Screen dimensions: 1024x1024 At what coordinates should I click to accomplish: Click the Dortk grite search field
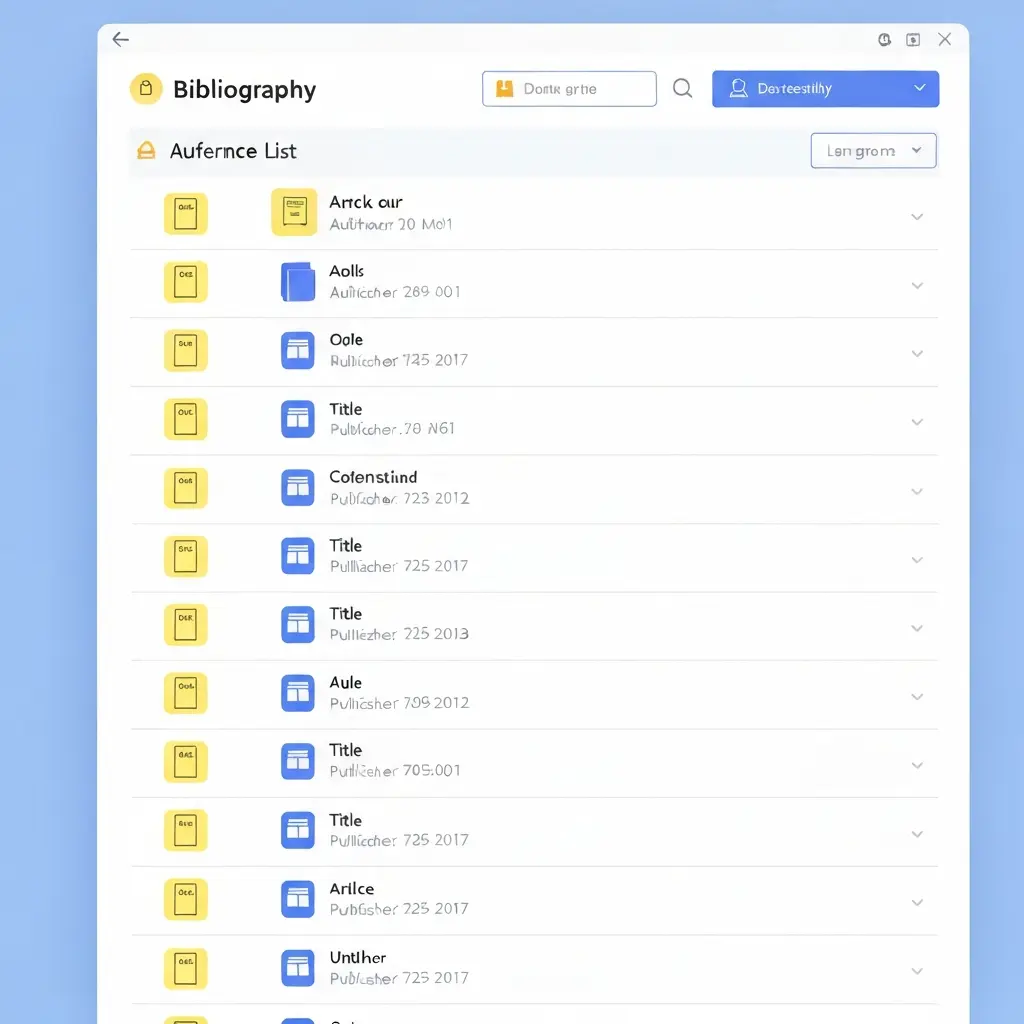[x=569, y=89]
